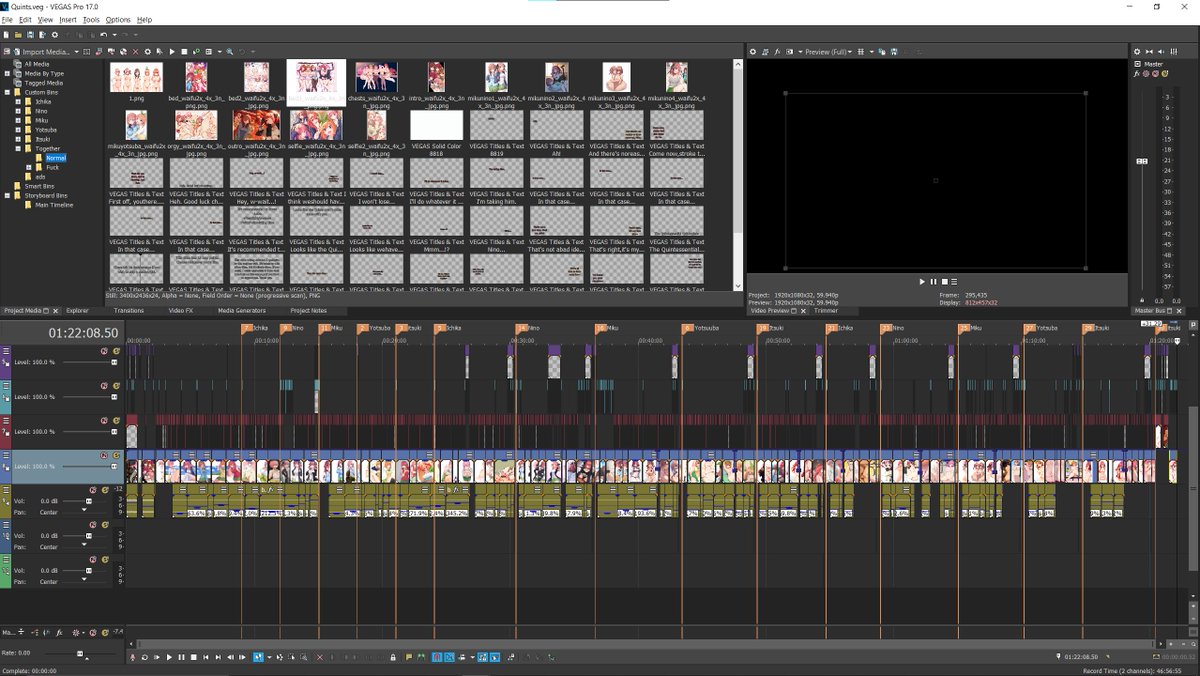Open the first audio track Pan dropdown
The image size is (1200, 676).
[x=84, y=511]
